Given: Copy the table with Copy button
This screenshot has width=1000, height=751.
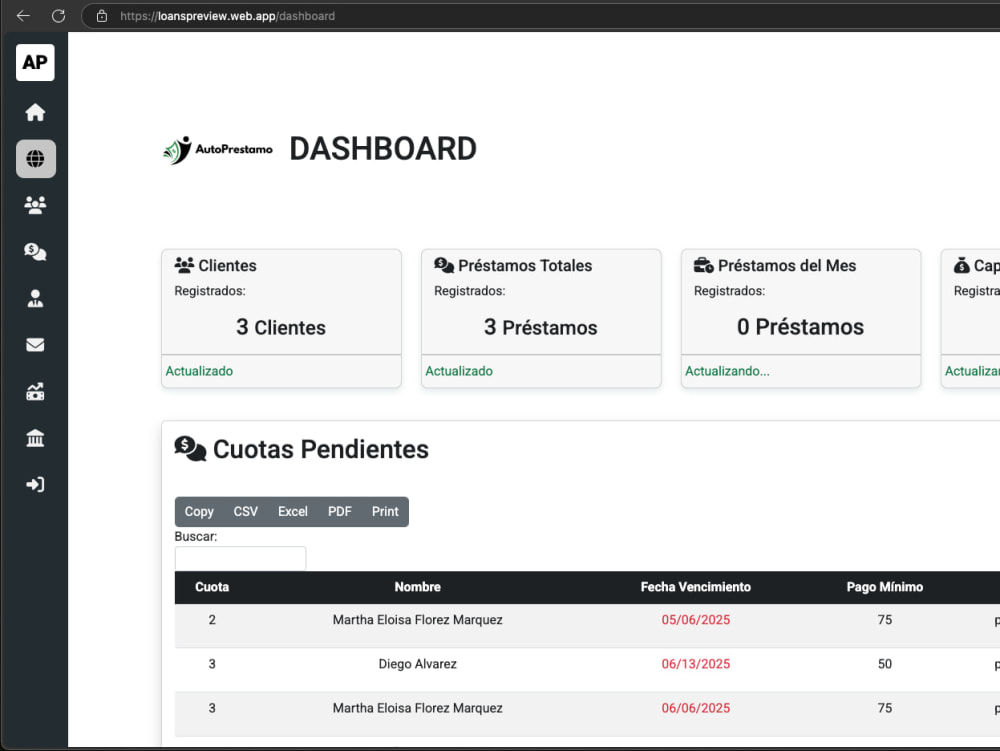Looking at the screenshot, I should 199,511.
